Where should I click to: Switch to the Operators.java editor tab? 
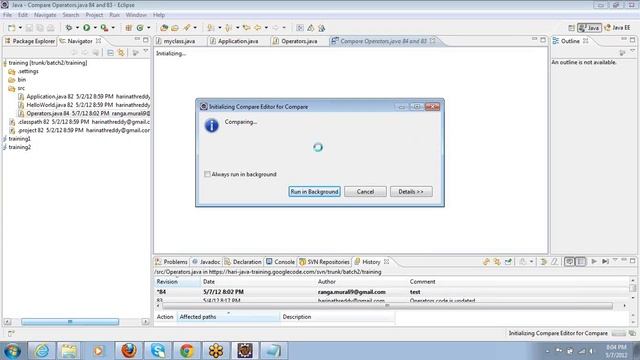point(295,41)
